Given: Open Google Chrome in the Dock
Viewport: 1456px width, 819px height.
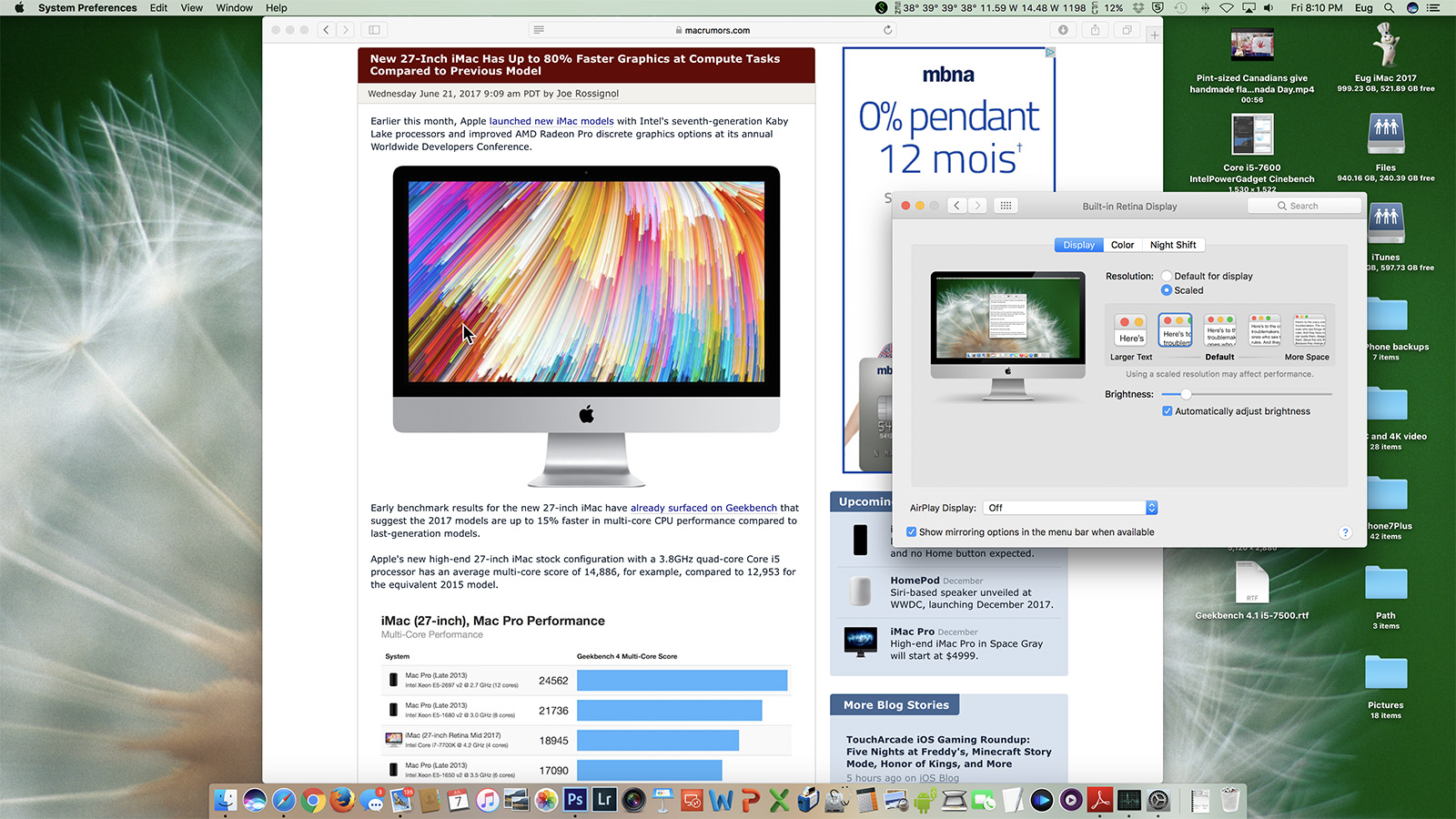Looking at the screenshot, I should click(313, 800).
